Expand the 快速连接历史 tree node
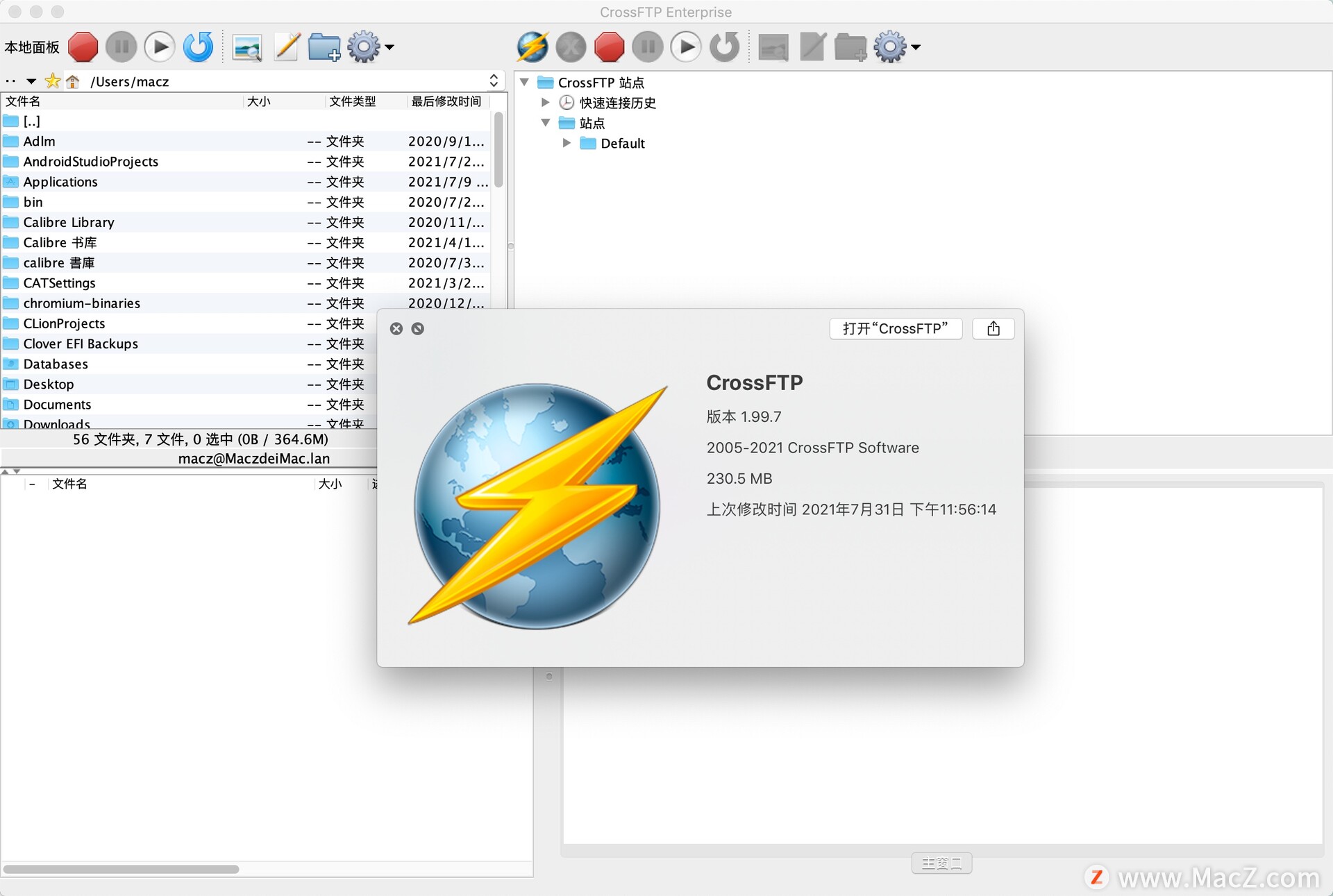The height and width of the screenshot is (896, 1333). pos(546,103)
